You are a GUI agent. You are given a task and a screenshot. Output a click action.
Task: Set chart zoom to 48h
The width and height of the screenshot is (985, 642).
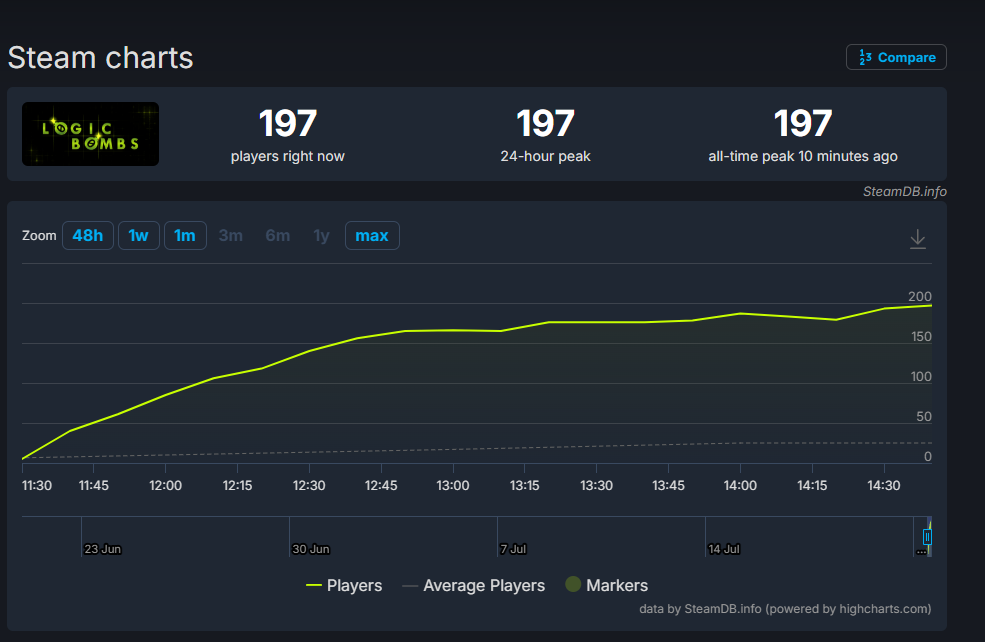click(x=87, y=236)
